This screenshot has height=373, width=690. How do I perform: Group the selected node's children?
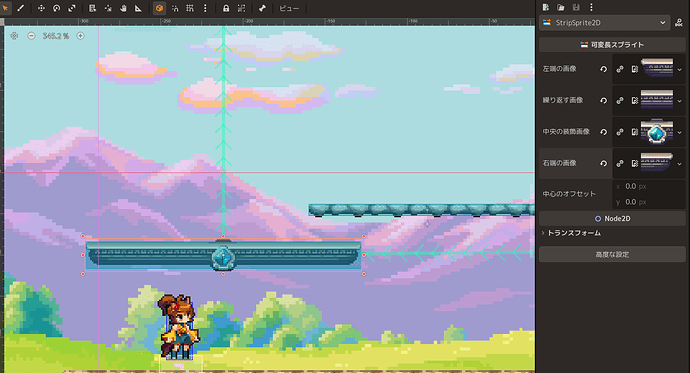click(241, 8)
